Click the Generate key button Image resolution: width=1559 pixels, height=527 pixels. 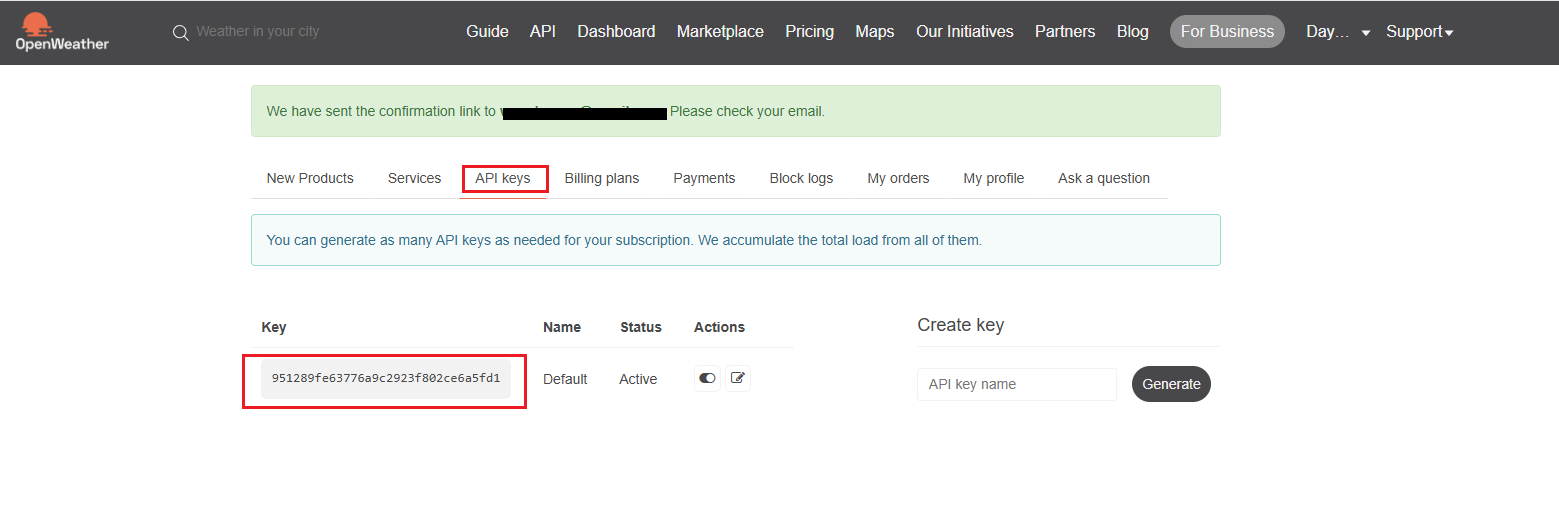[x=1171, y=384]
